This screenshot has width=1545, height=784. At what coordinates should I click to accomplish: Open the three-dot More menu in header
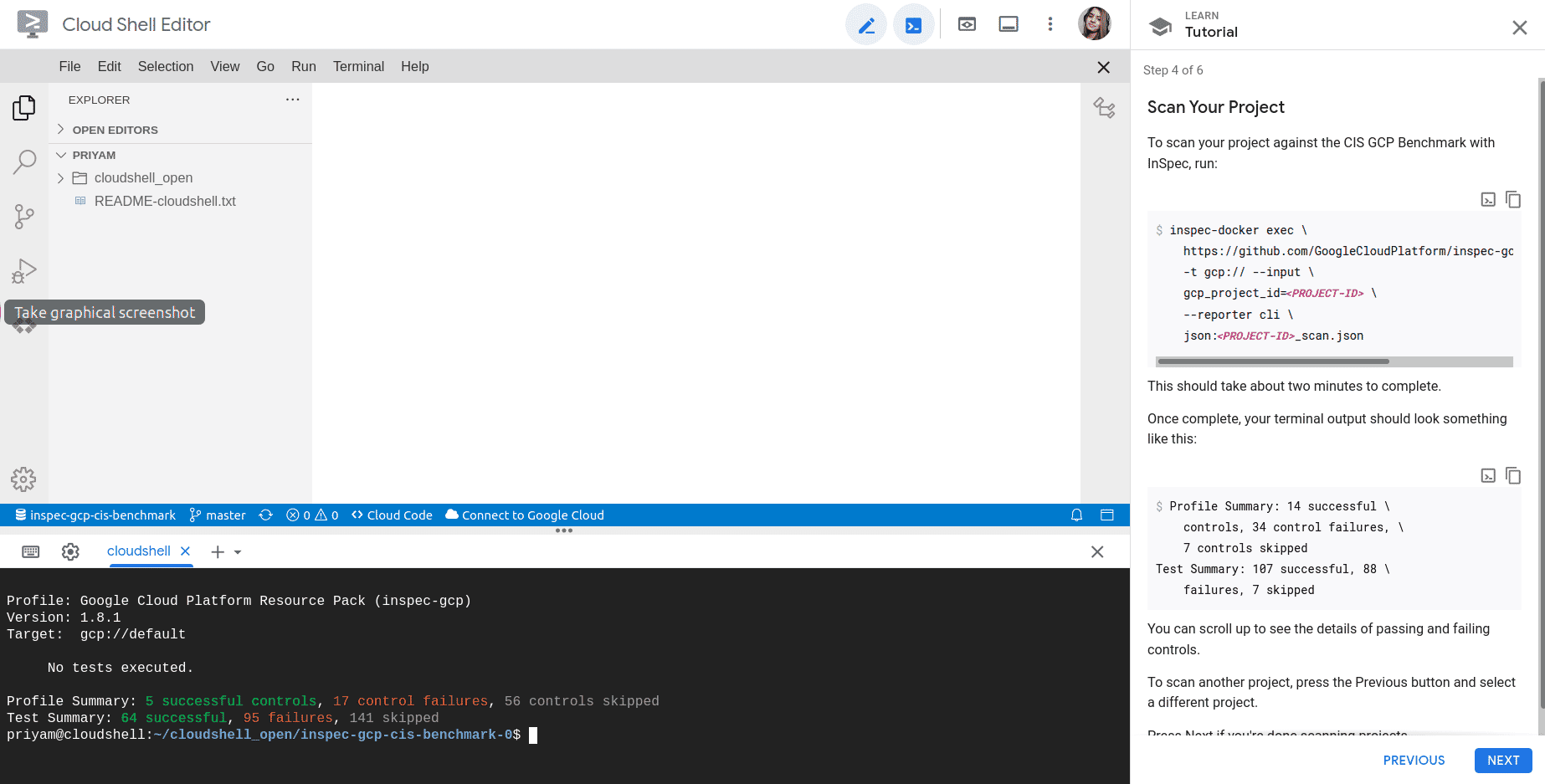click(x=1050, y=24)
